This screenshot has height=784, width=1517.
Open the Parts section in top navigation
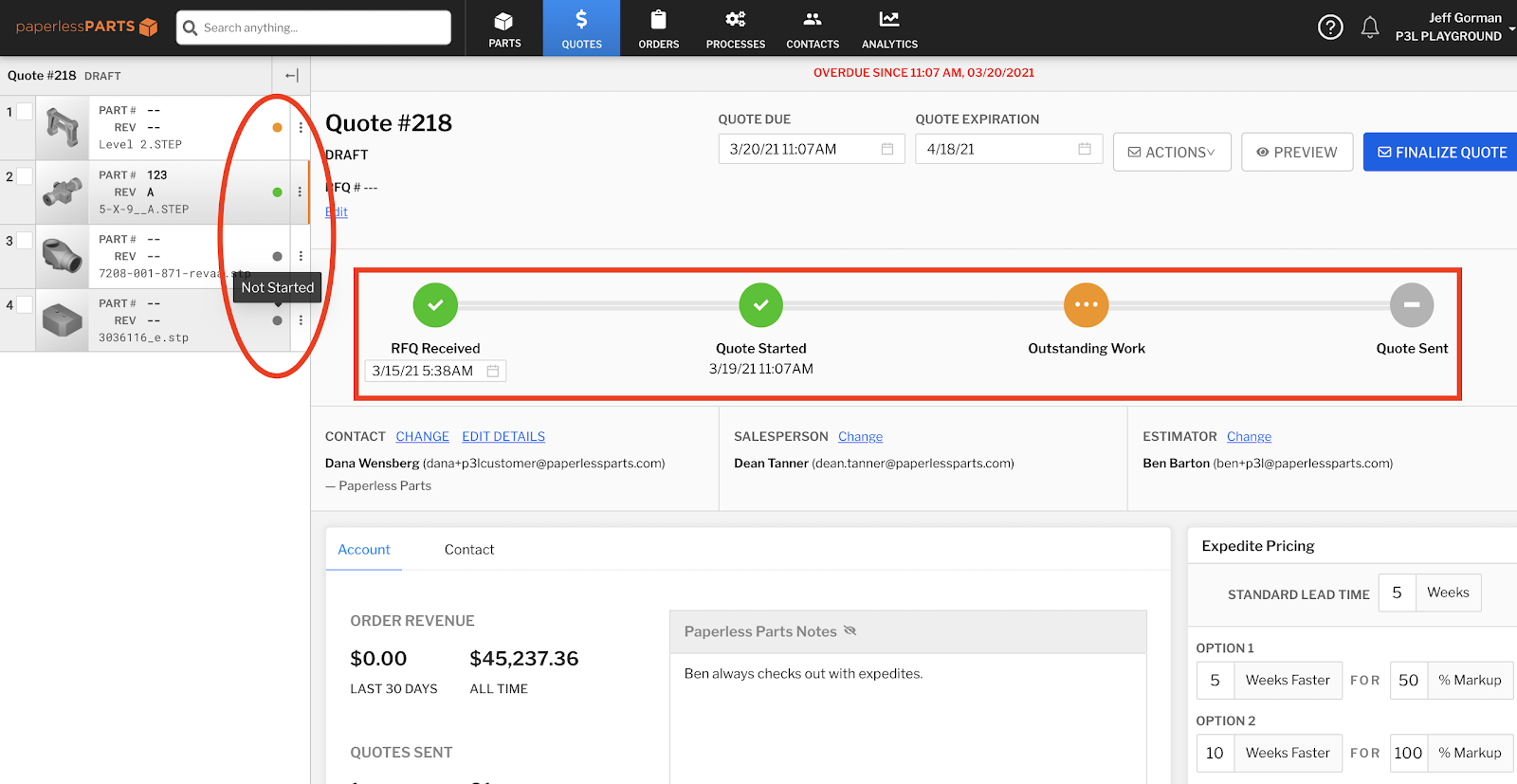point(504,28)
